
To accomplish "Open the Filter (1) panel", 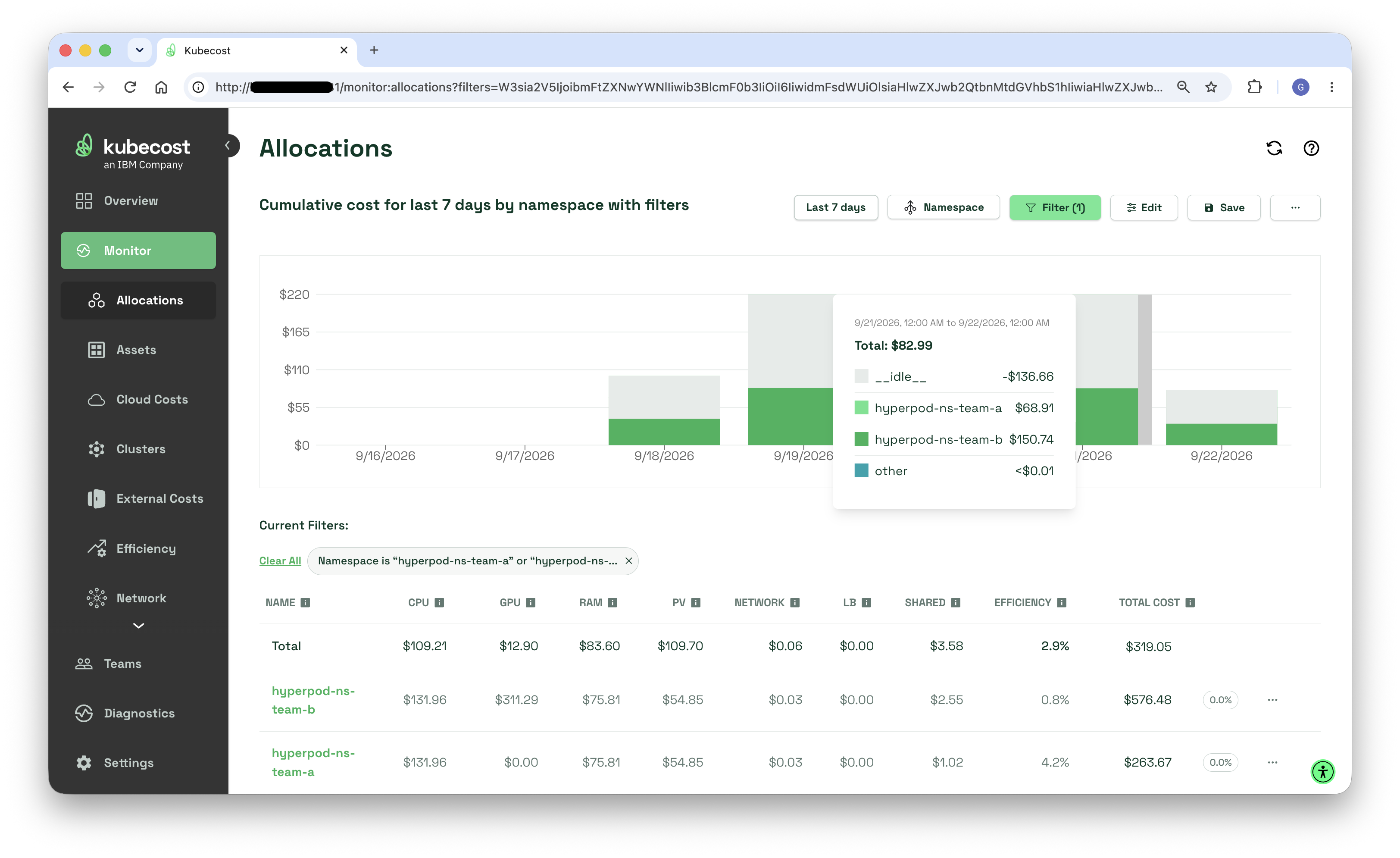I will coord(1055,207).
